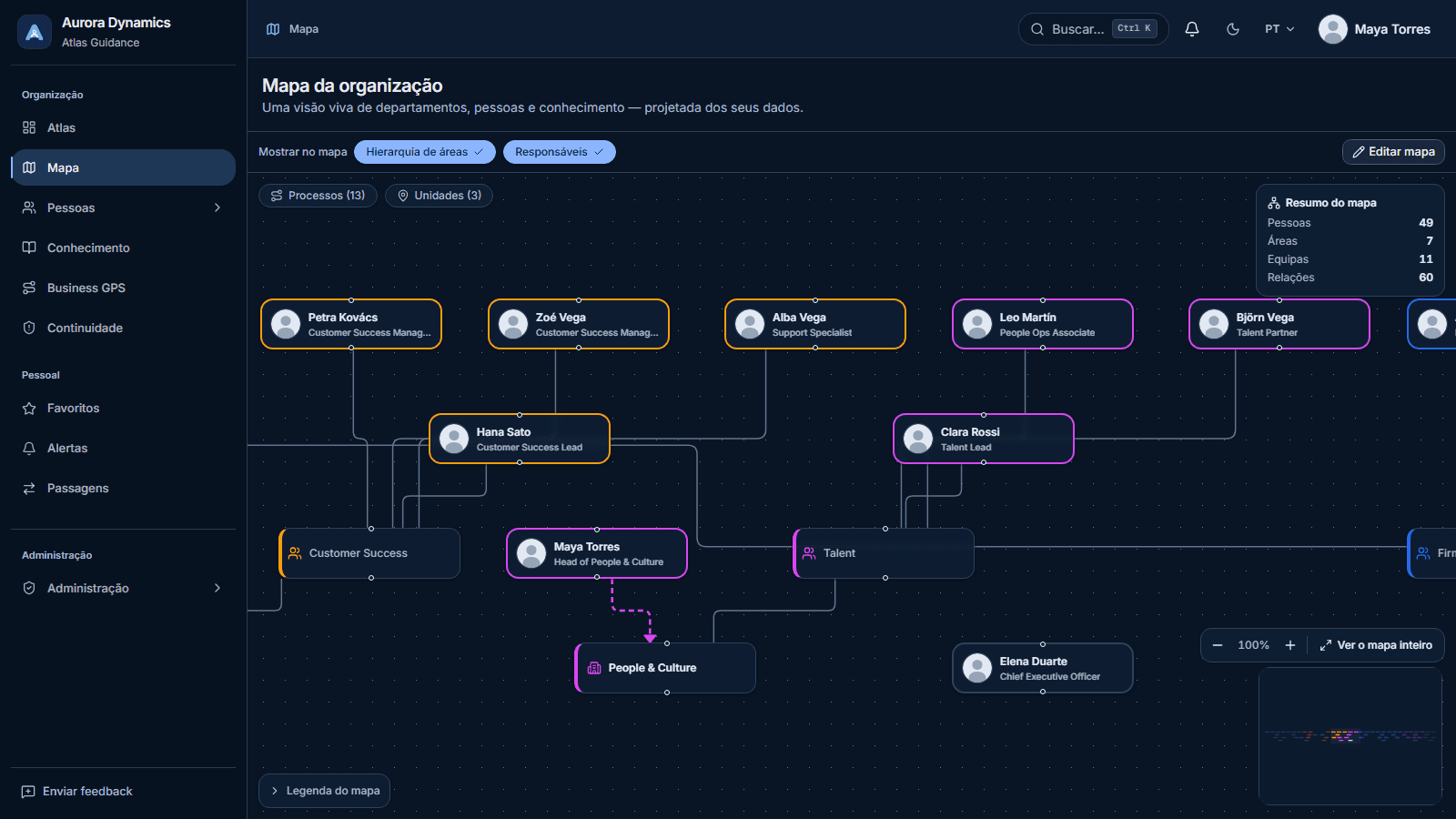Viewport: 1456px width, 819px height.
Task: Send feedback via Enviar feedback
Action: [x=76, y=791]
